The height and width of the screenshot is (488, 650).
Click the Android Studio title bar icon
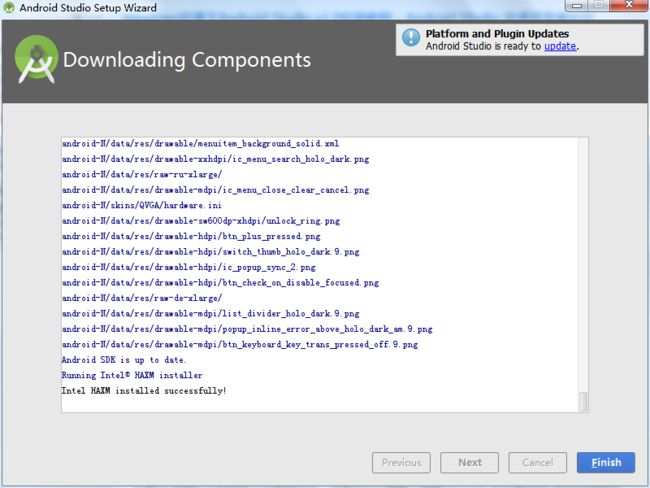click(x=9, y=7)
